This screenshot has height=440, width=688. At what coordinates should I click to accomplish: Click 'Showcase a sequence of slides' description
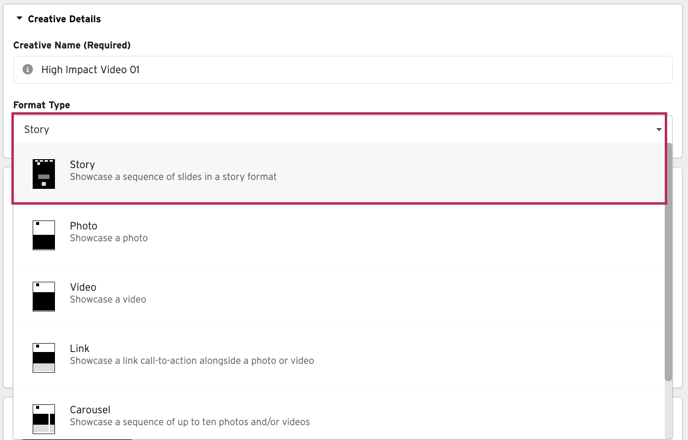point(173,177)
